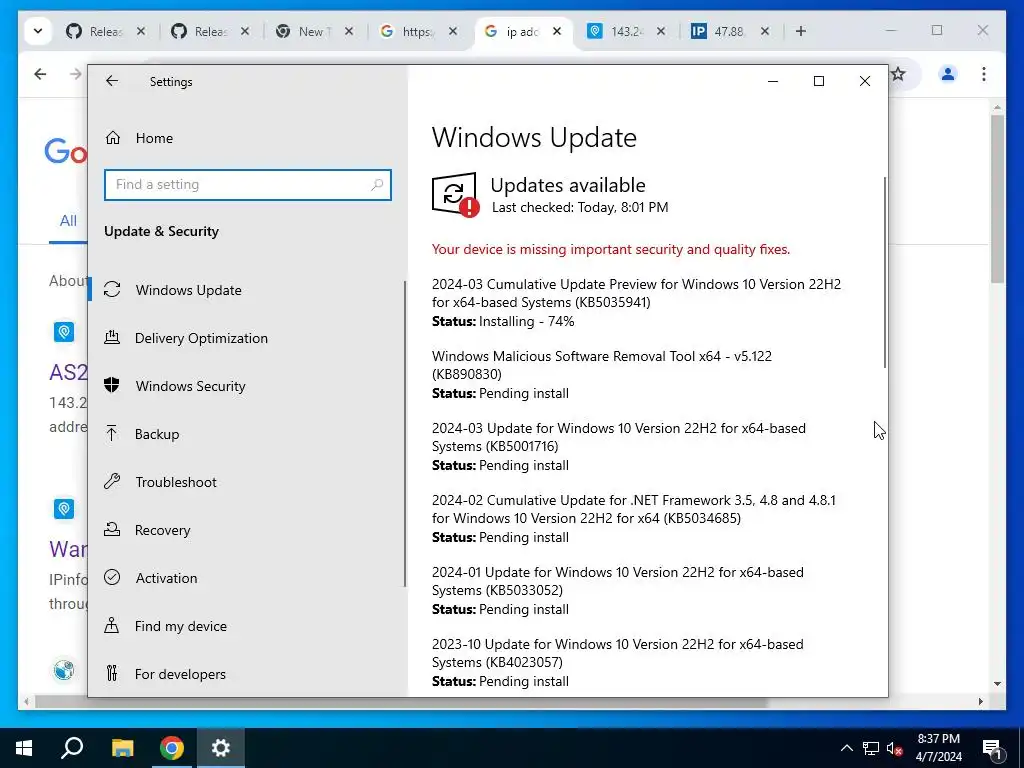Viewport: 1024px width, 768px height.
Task: Click the Updates available status icon
Action: coord(455,195)
